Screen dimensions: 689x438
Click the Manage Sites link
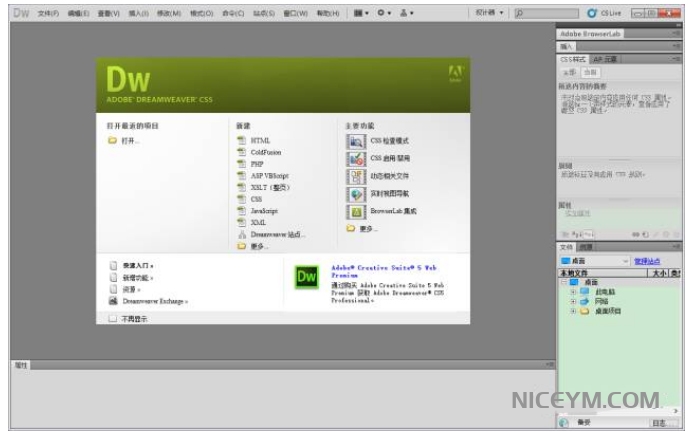pos(647,261)
